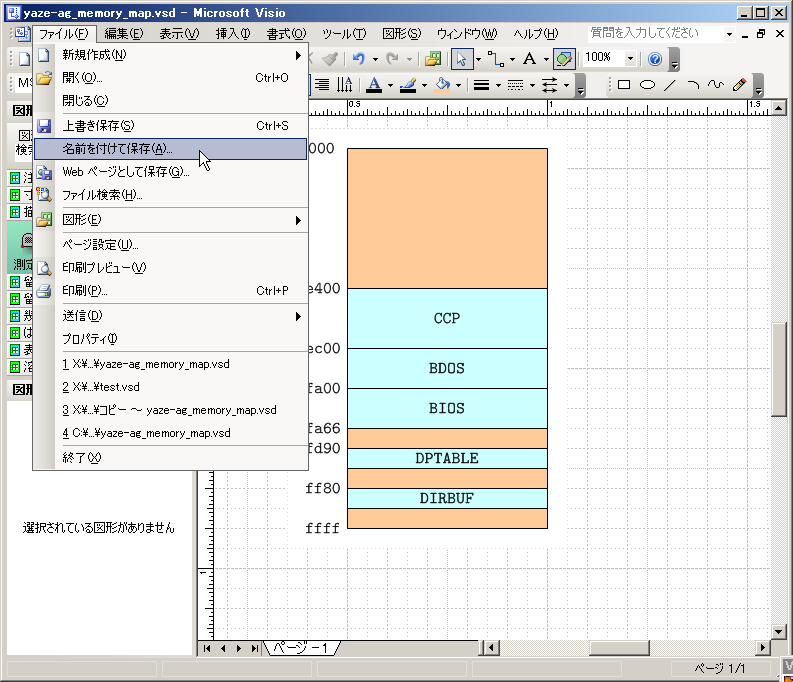Select the Pointer tool
This screenshot has height=682, width=793.
(461, 59)
